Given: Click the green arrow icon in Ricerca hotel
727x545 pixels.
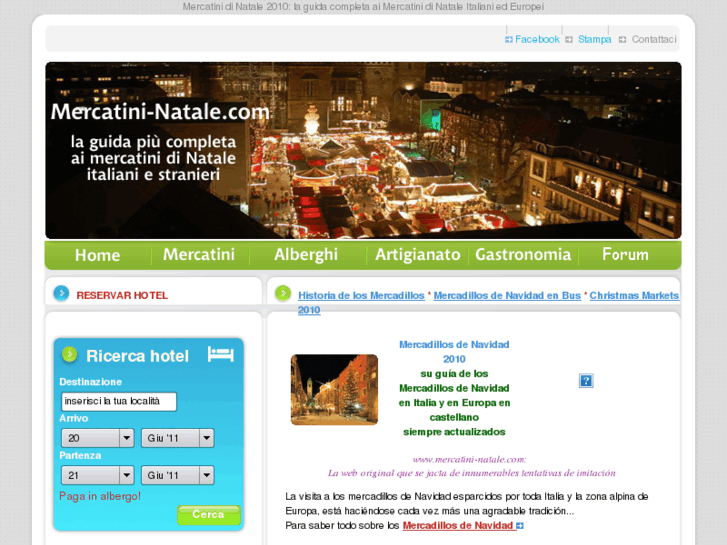Looking at the screenshot, I should point(70,354).
